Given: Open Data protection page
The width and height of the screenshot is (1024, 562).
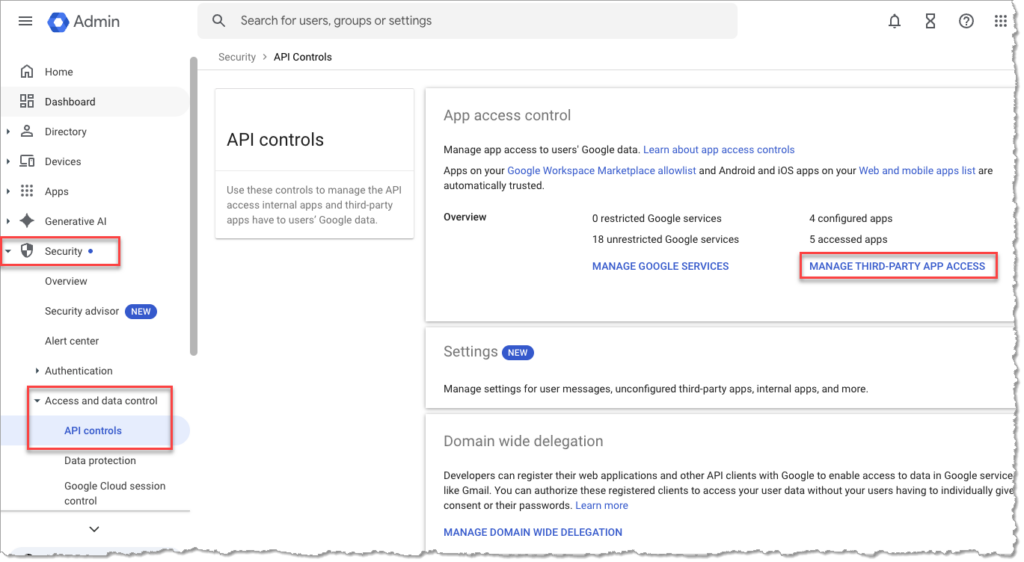Looking at the screenshot, I should click(100, 461).
